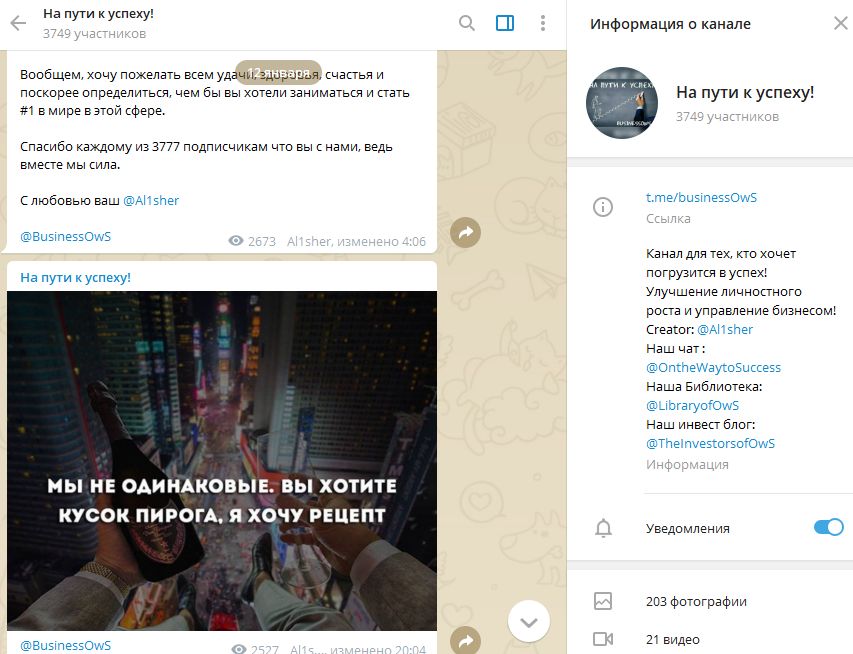Close the channel info panel
Image resolution: width=853 pixels, height=654 pixels.
coord(841,23)
